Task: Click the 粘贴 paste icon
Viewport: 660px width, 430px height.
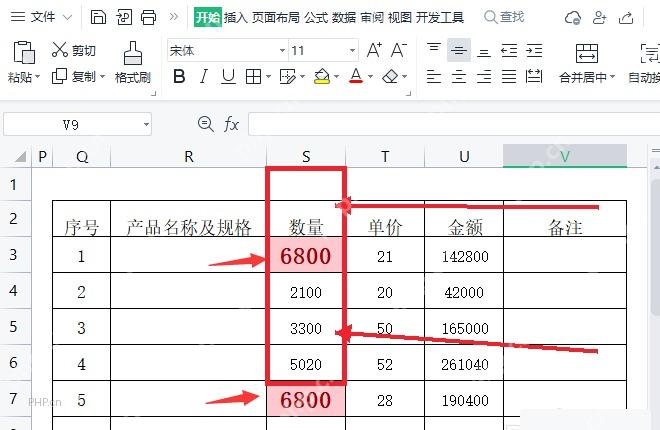Action: (x=24, y=52)
